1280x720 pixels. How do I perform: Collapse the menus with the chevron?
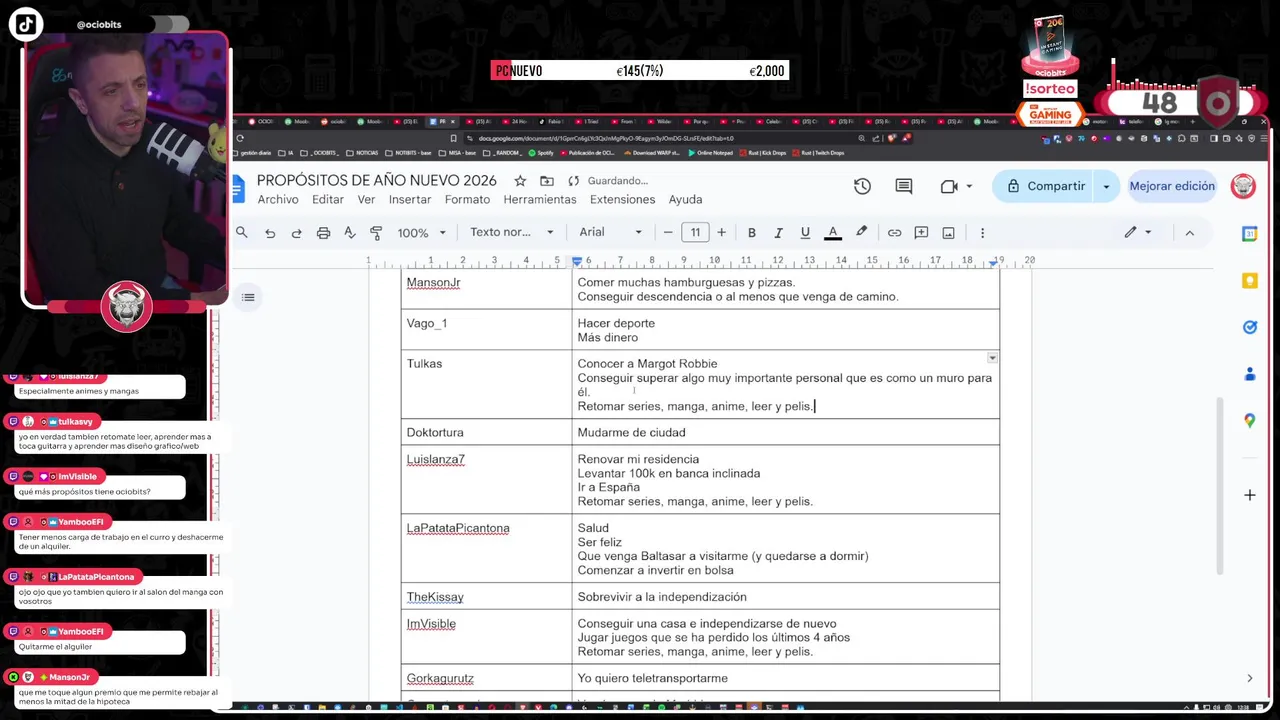pyautogui.click(x=1189, y=232)
